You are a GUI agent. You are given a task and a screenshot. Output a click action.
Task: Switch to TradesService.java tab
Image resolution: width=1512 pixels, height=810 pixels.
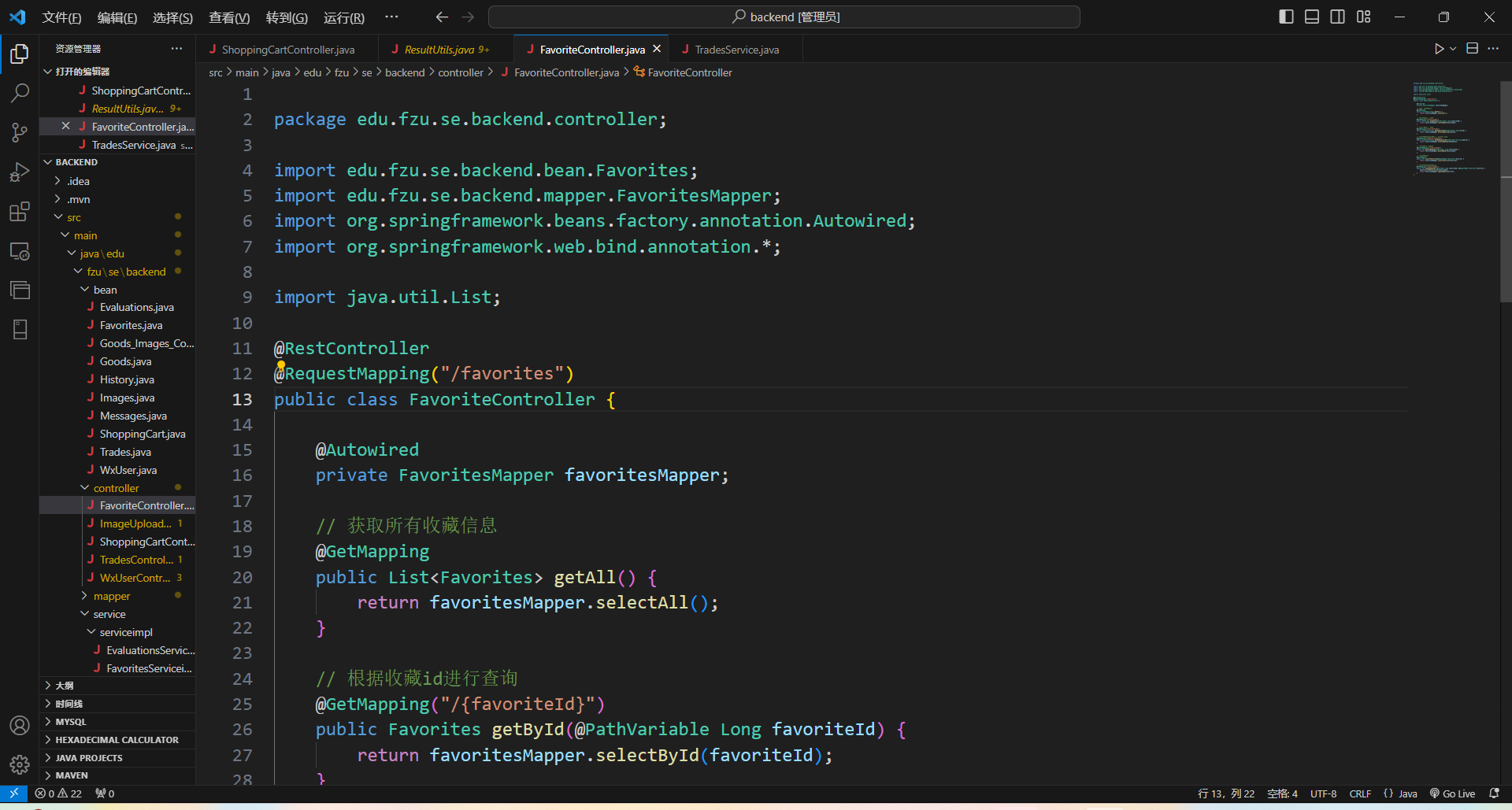tap(737, 50)
